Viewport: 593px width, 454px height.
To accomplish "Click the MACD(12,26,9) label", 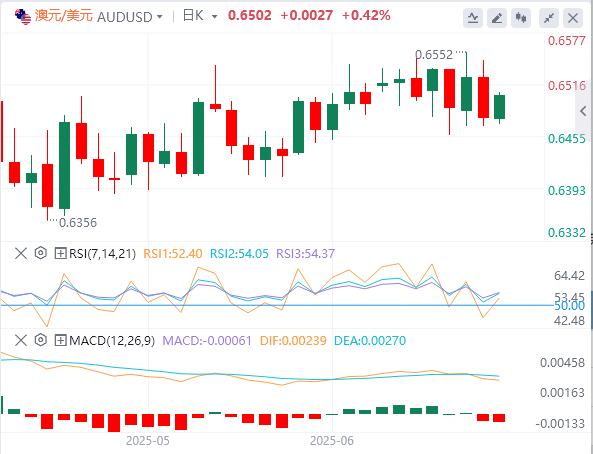I will 112,340.
